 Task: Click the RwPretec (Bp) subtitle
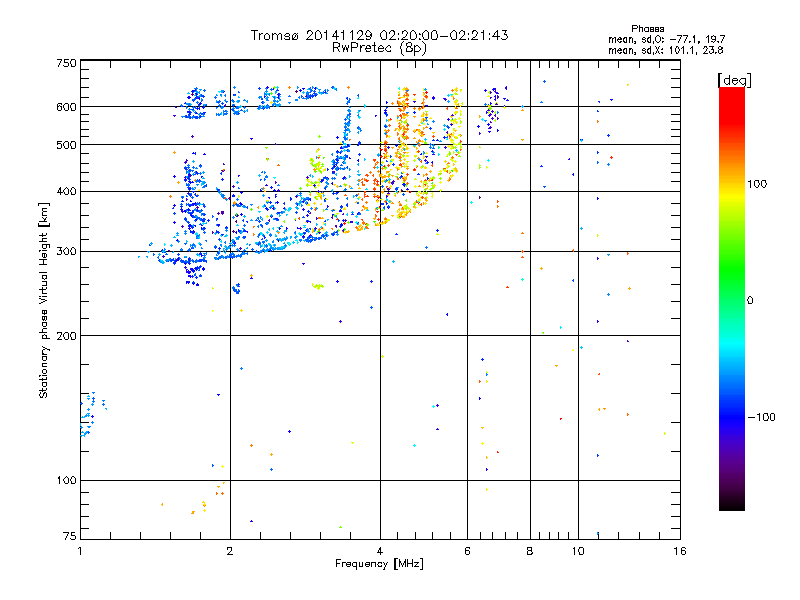(x=379, y=47)
